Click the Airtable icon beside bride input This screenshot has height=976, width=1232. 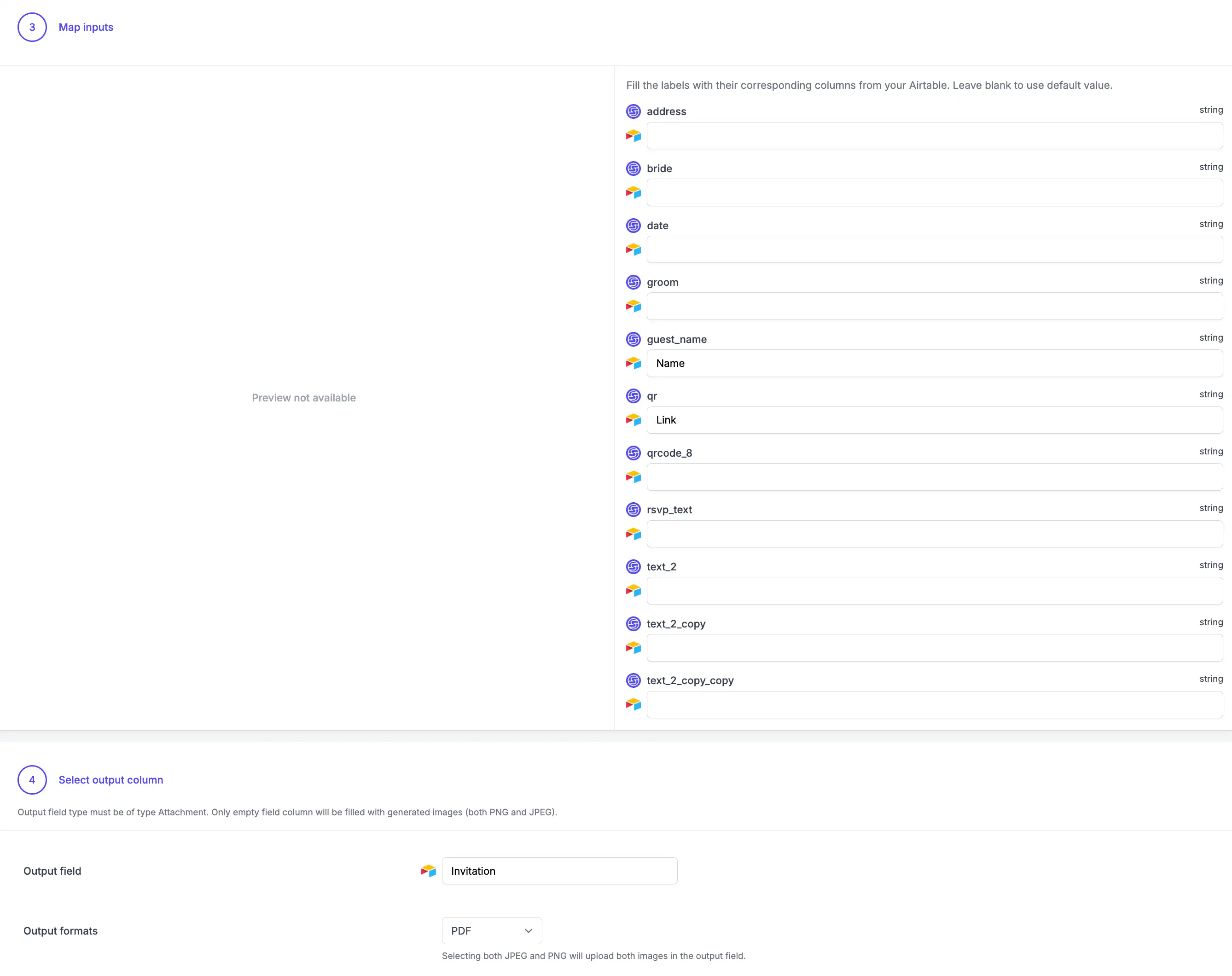click(x=633, y=192)
